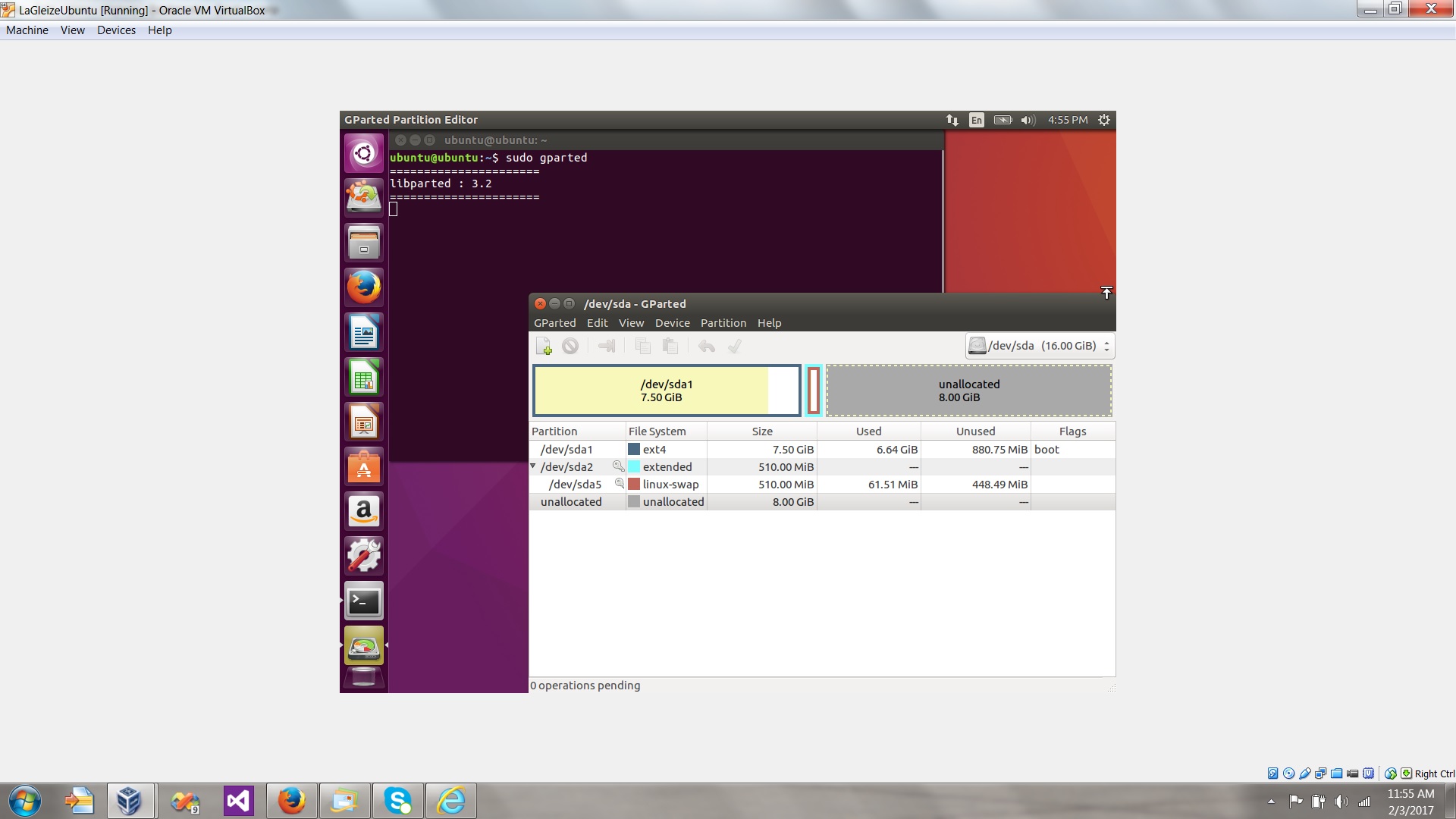Open the Partition menu in GParted
The height and width of the screenshot is (819, 1456).
(x=723, y=322)
